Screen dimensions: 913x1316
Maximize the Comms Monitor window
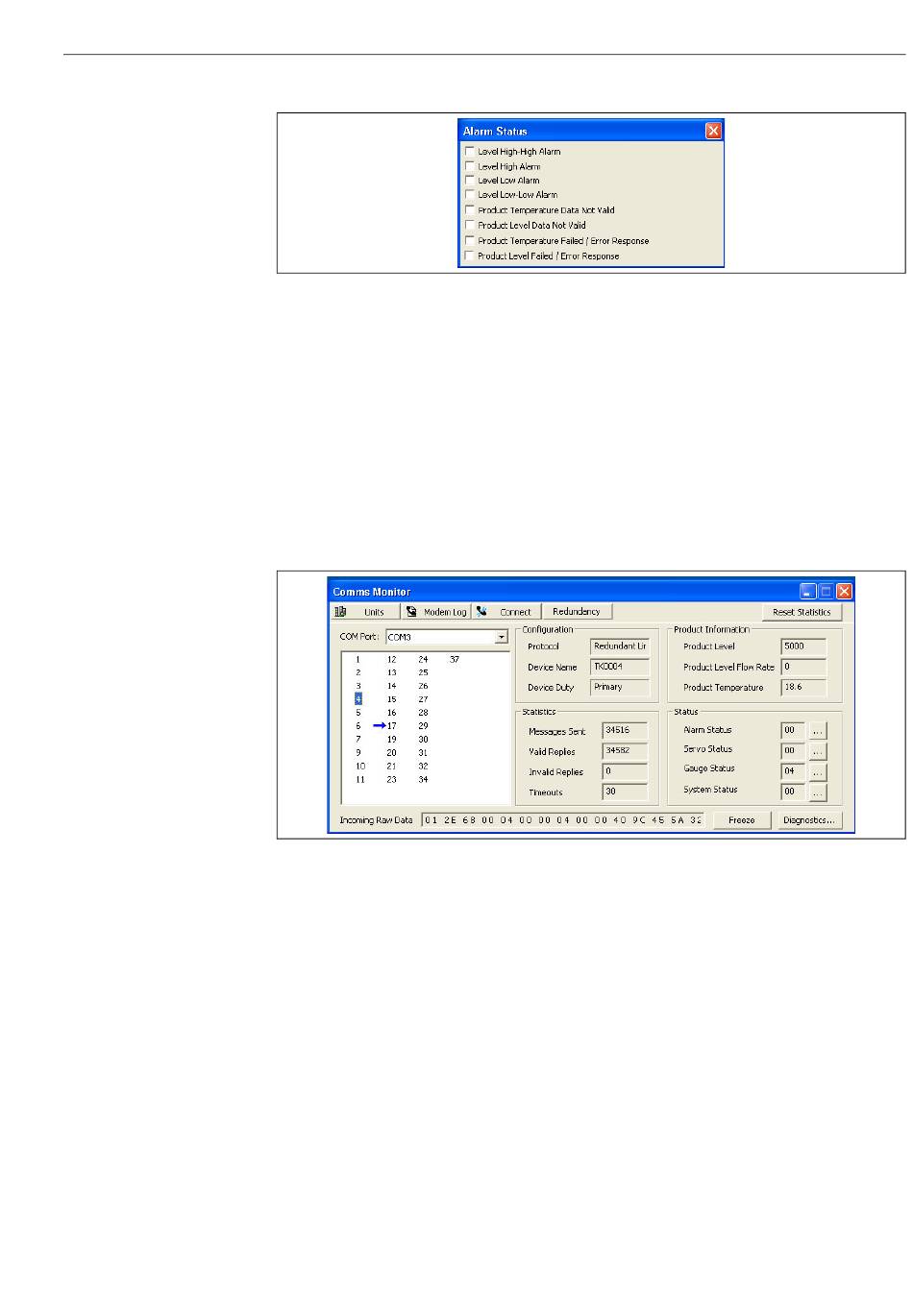[827, 592]
